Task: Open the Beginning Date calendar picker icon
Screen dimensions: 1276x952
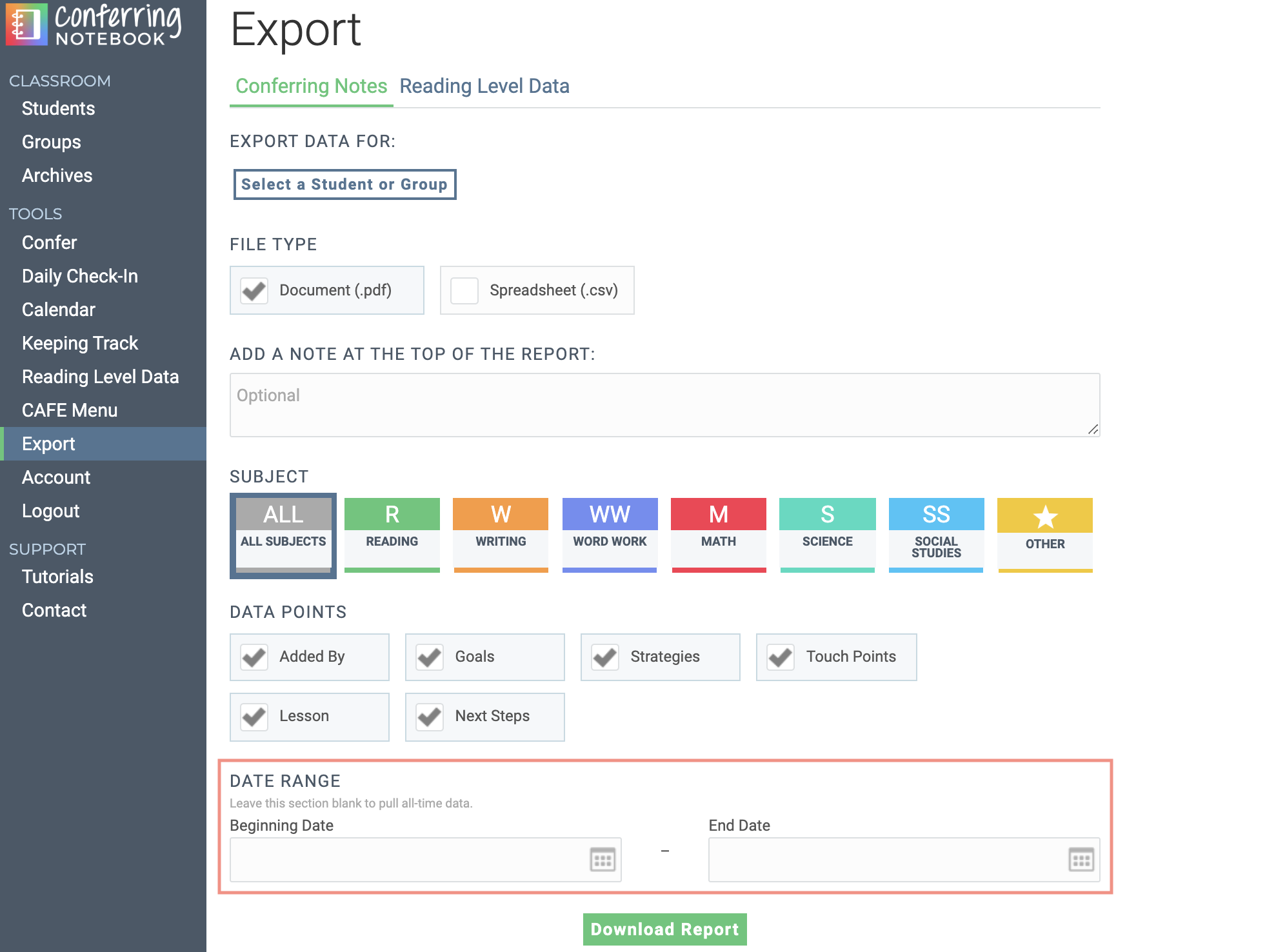Action: click(603, 860)
